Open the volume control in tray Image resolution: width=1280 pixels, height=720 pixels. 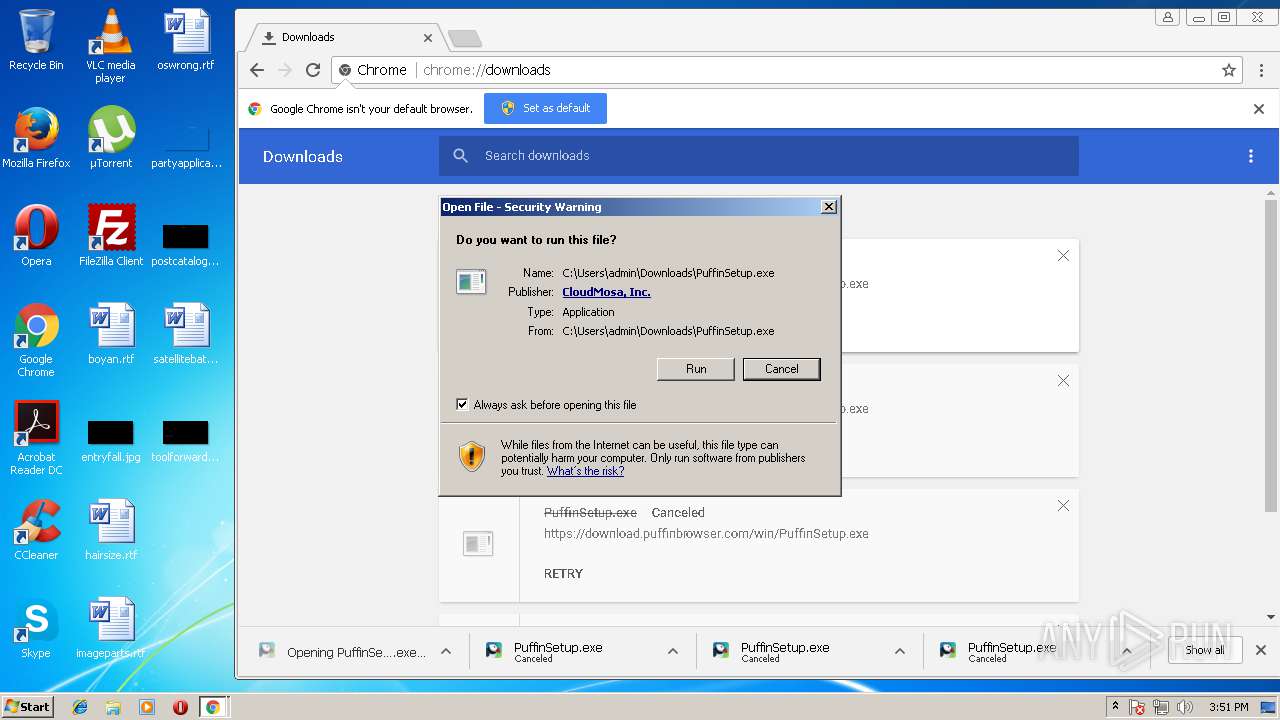point(1185,707)
